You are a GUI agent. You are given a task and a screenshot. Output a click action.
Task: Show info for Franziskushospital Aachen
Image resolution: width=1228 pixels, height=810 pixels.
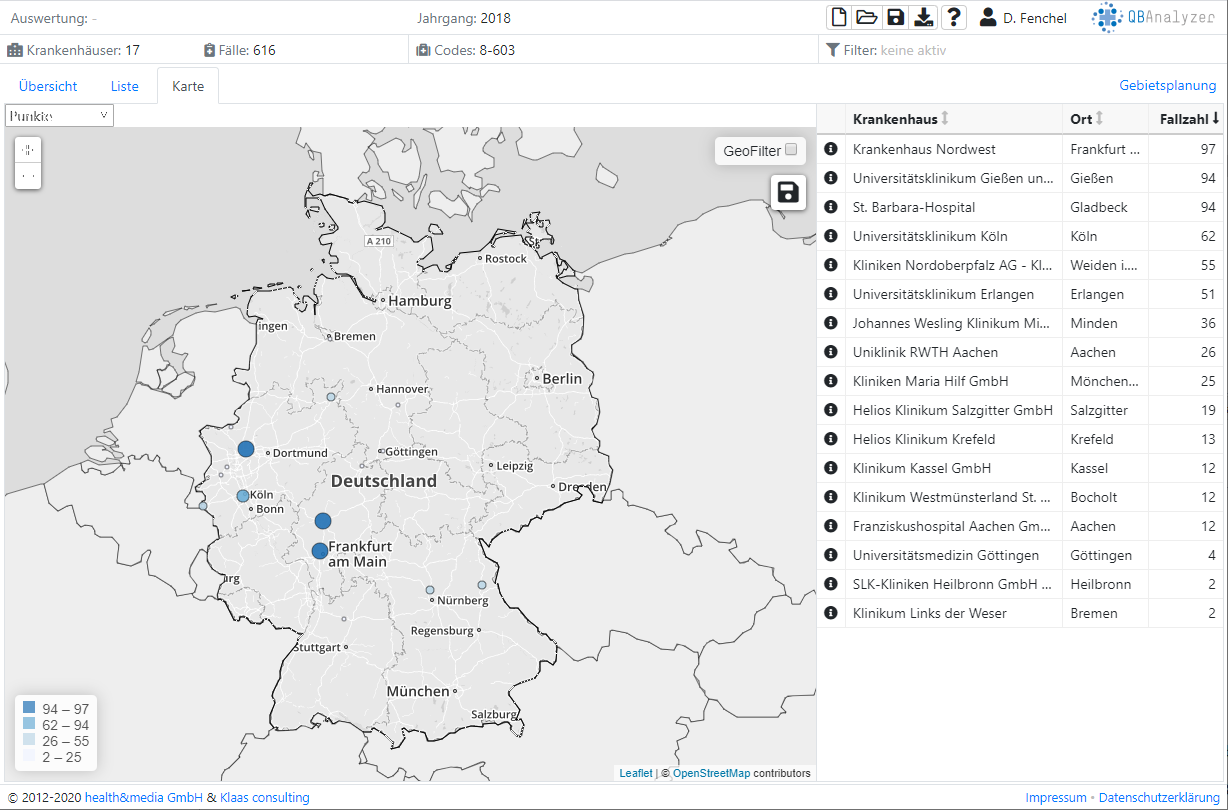tap(830, 526)
